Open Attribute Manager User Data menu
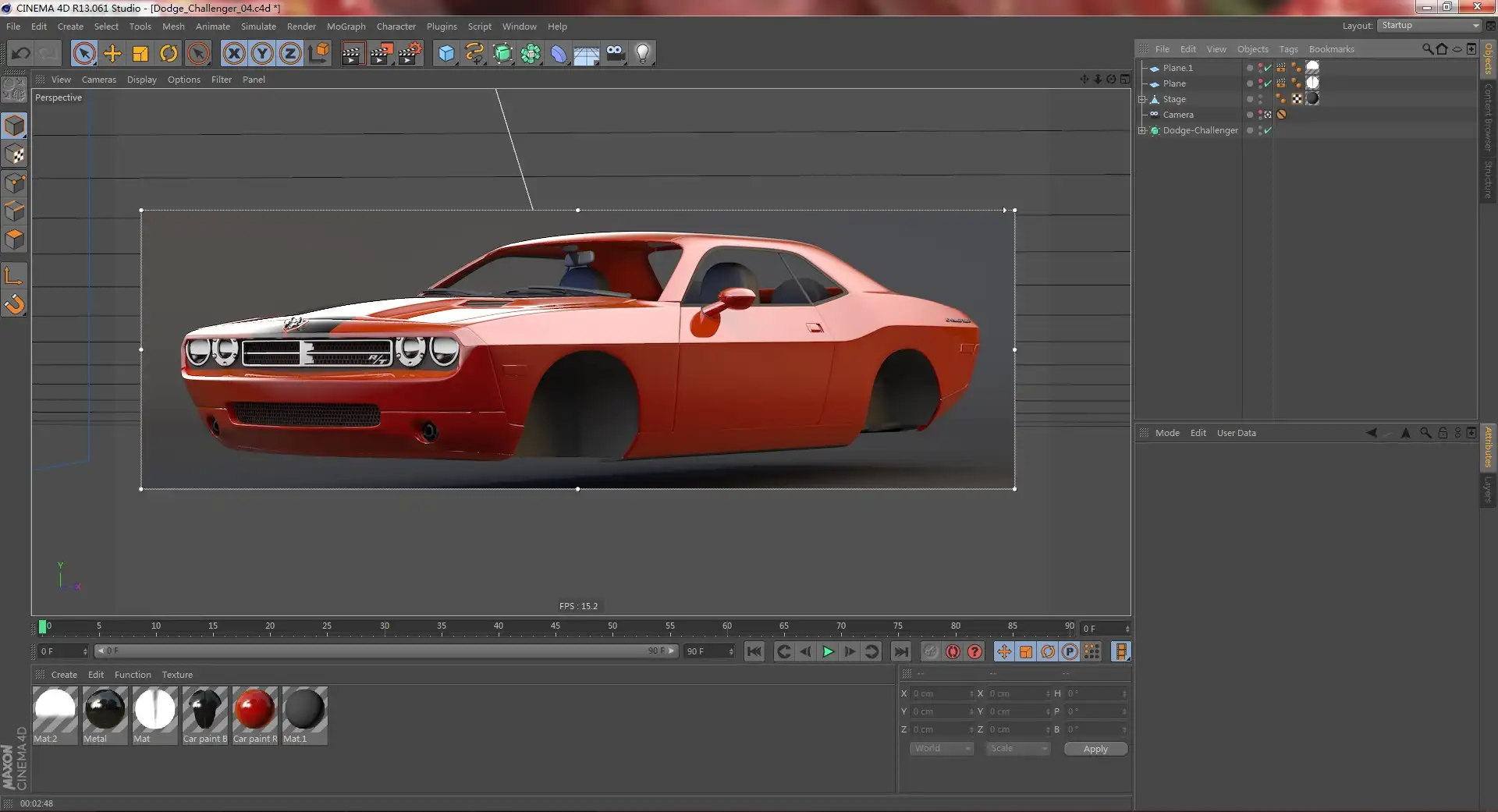This screenshot has width=1498, height=812. [1236, 433]
